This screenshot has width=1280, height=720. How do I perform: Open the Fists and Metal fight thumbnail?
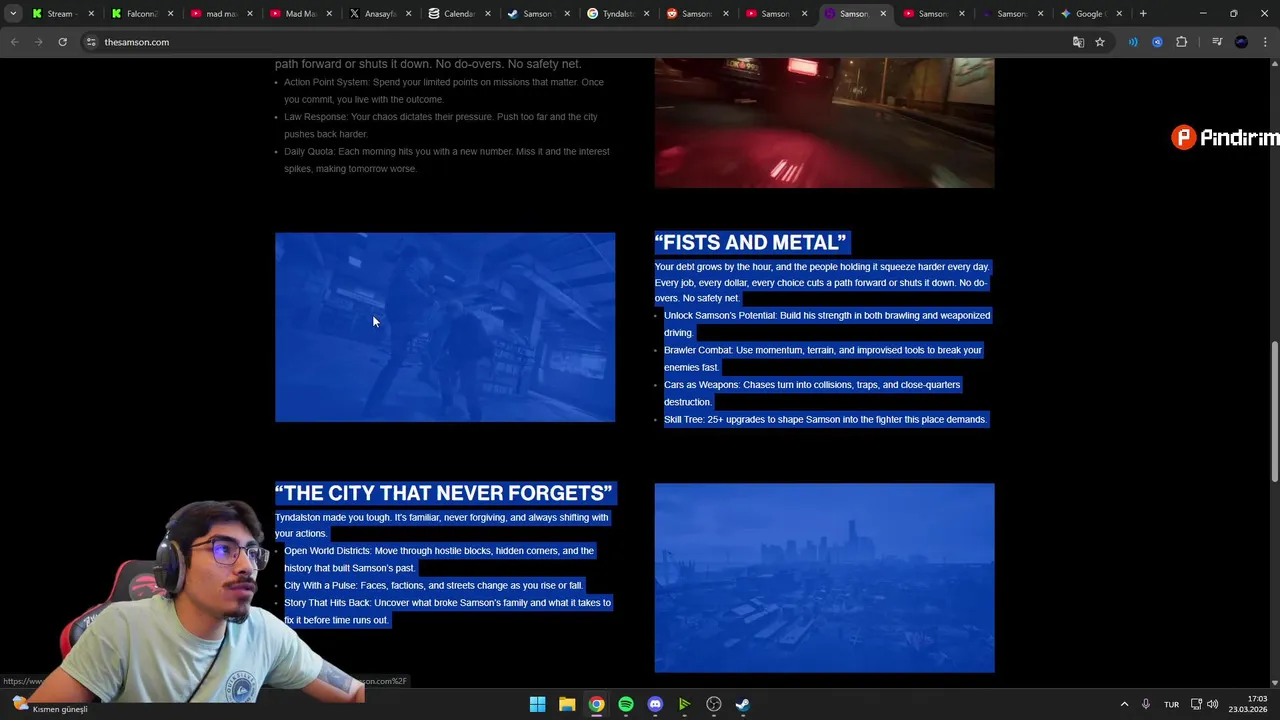click(x=445, y=327)
